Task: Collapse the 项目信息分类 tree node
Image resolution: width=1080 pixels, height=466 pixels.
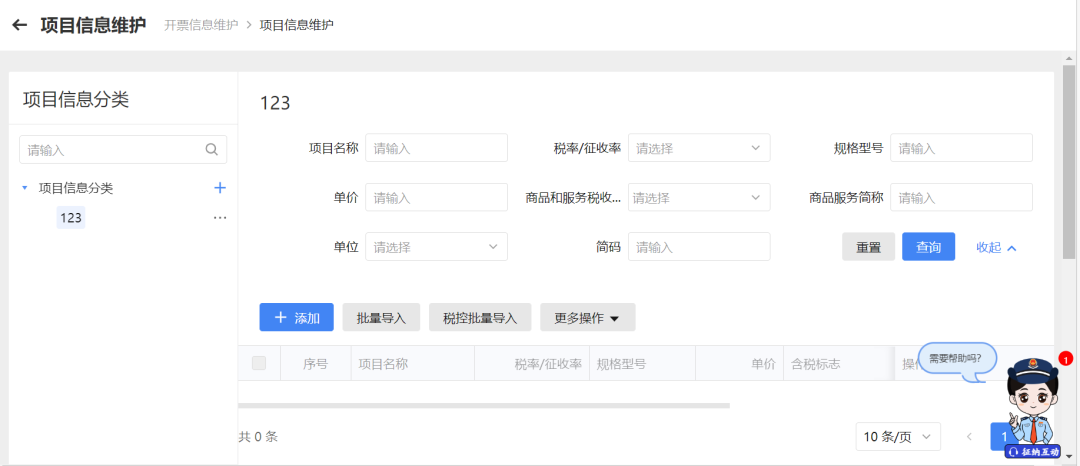Action: tap(25, 188)
